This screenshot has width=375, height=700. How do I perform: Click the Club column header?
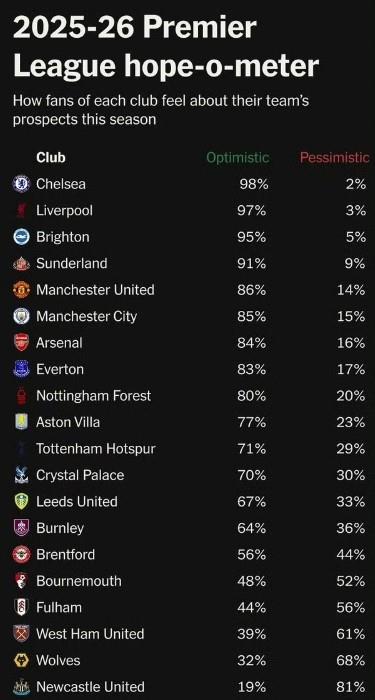51,158
